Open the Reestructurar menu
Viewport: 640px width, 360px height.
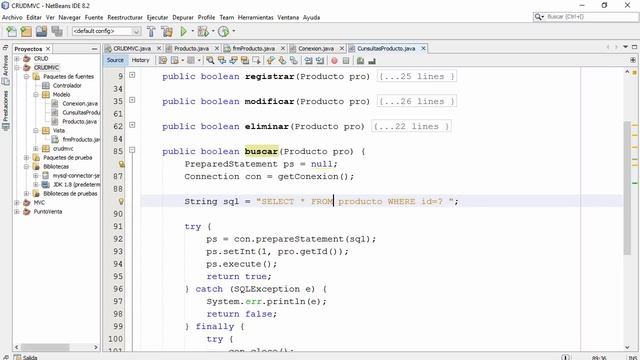pyautogui.click(x=125, y=18)
